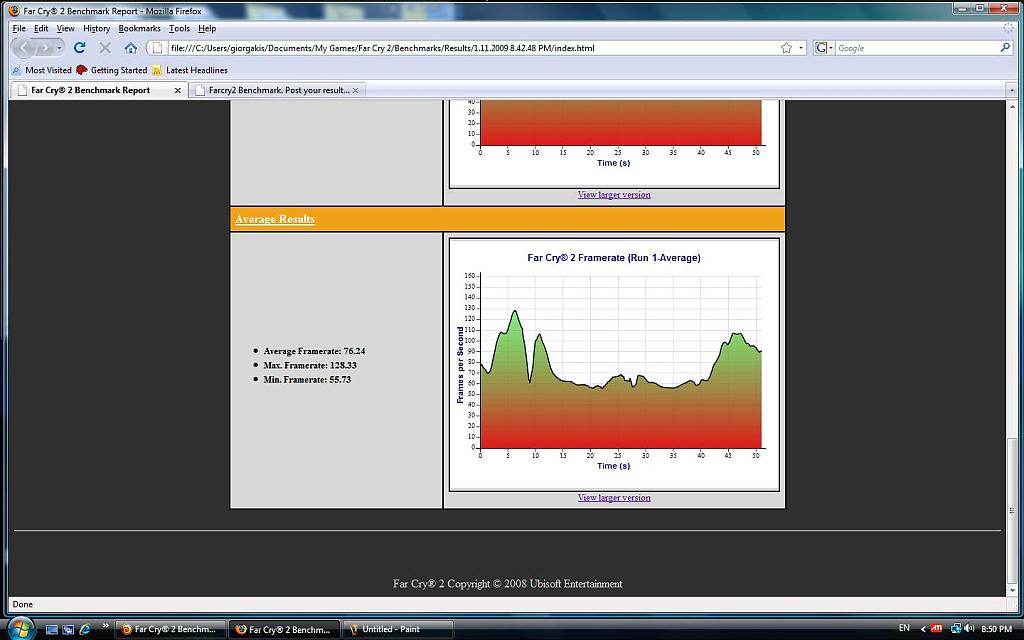Open the Help menu

[x=207, y=29]
